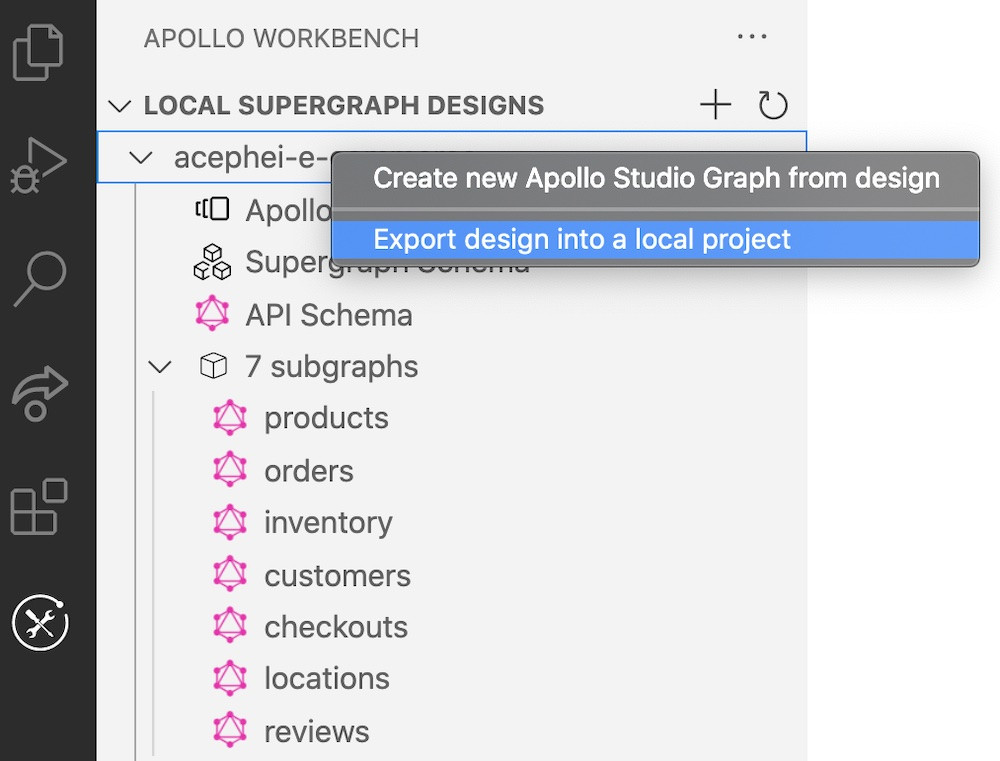1000x761 pixels.
Task: Click the inventory subgraph GraphQL icon
Action: (x=230, y=522)
